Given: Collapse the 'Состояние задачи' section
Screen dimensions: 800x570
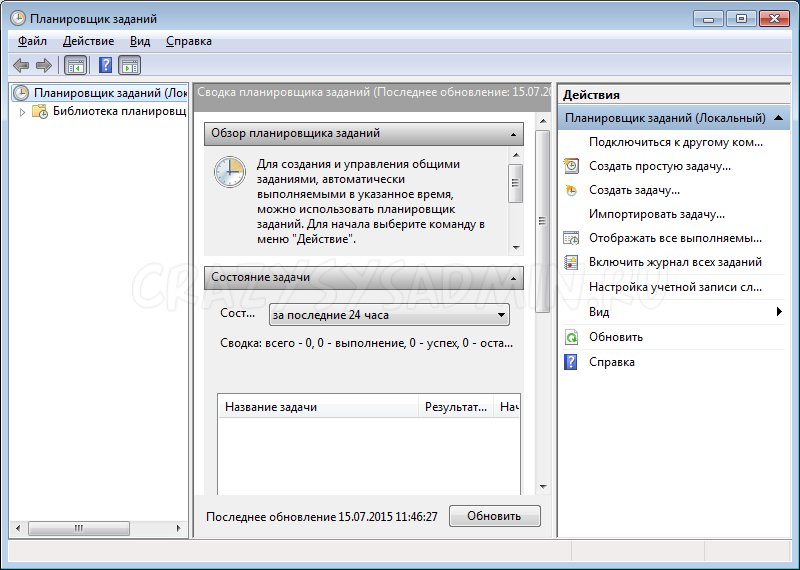Looking at the screenshot, I should click(513, 278).
